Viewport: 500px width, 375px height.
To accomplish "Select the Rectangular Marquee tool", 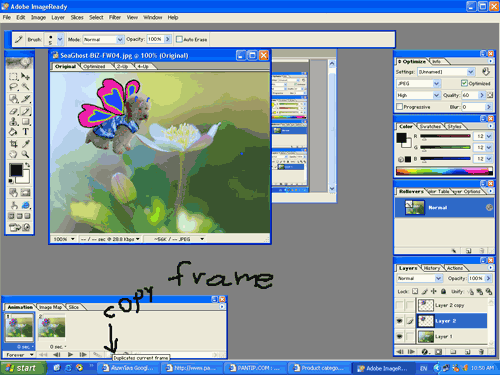I will coord(13,77).
